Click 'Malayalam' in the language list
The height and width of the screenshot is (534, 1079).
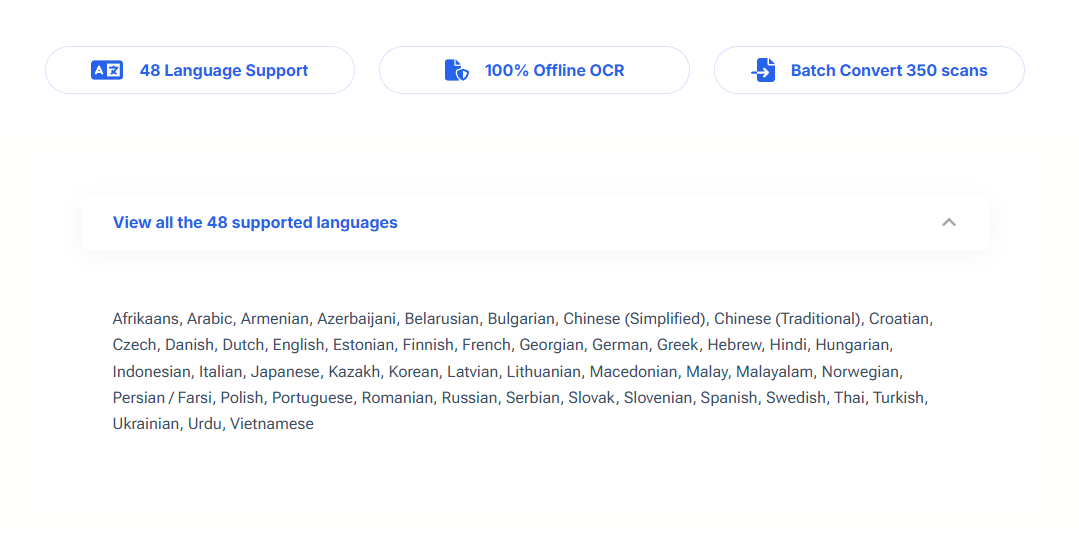coord(775,372)
